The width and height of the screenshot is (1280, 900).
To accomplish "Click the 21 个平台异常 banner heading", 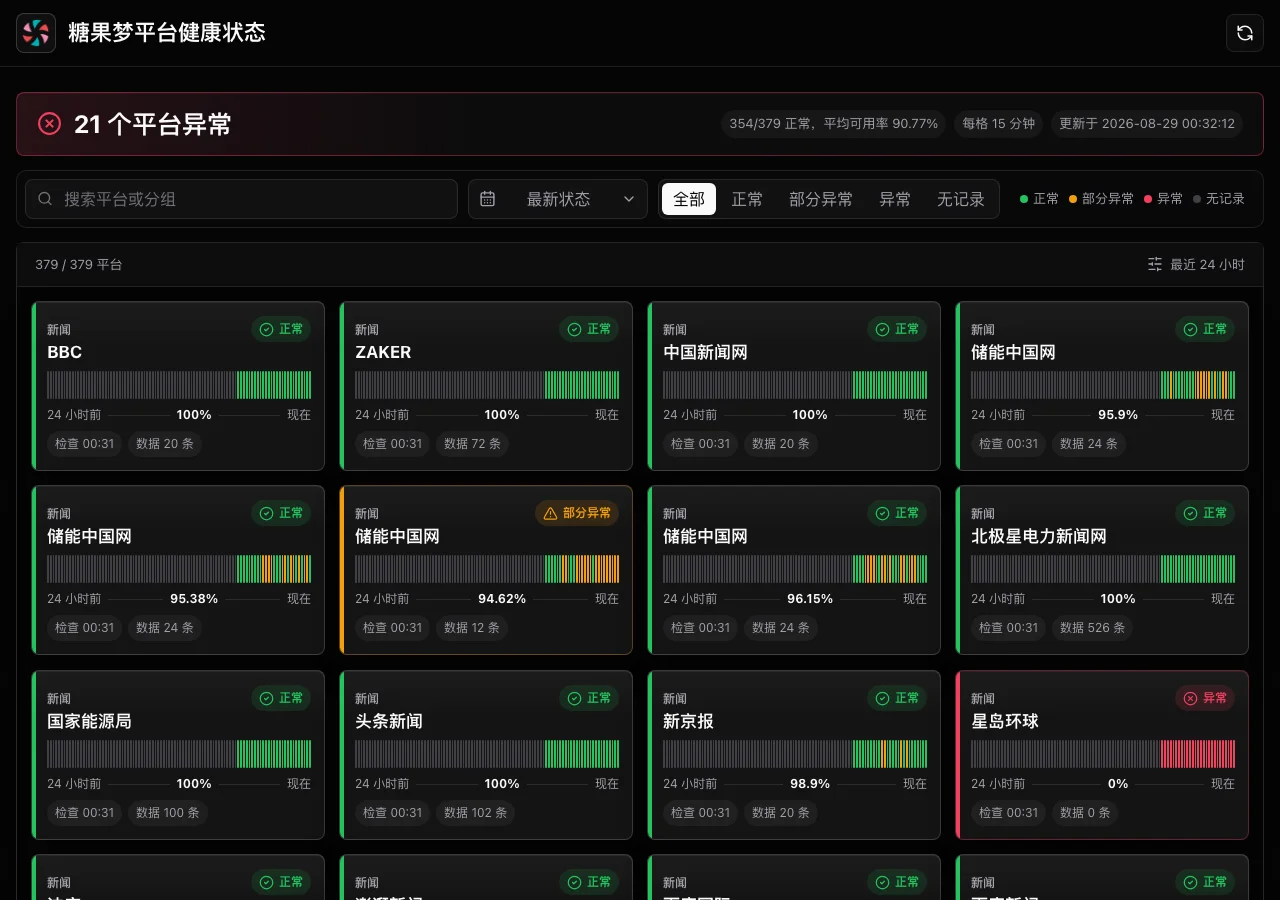I will tap(153, 124).
